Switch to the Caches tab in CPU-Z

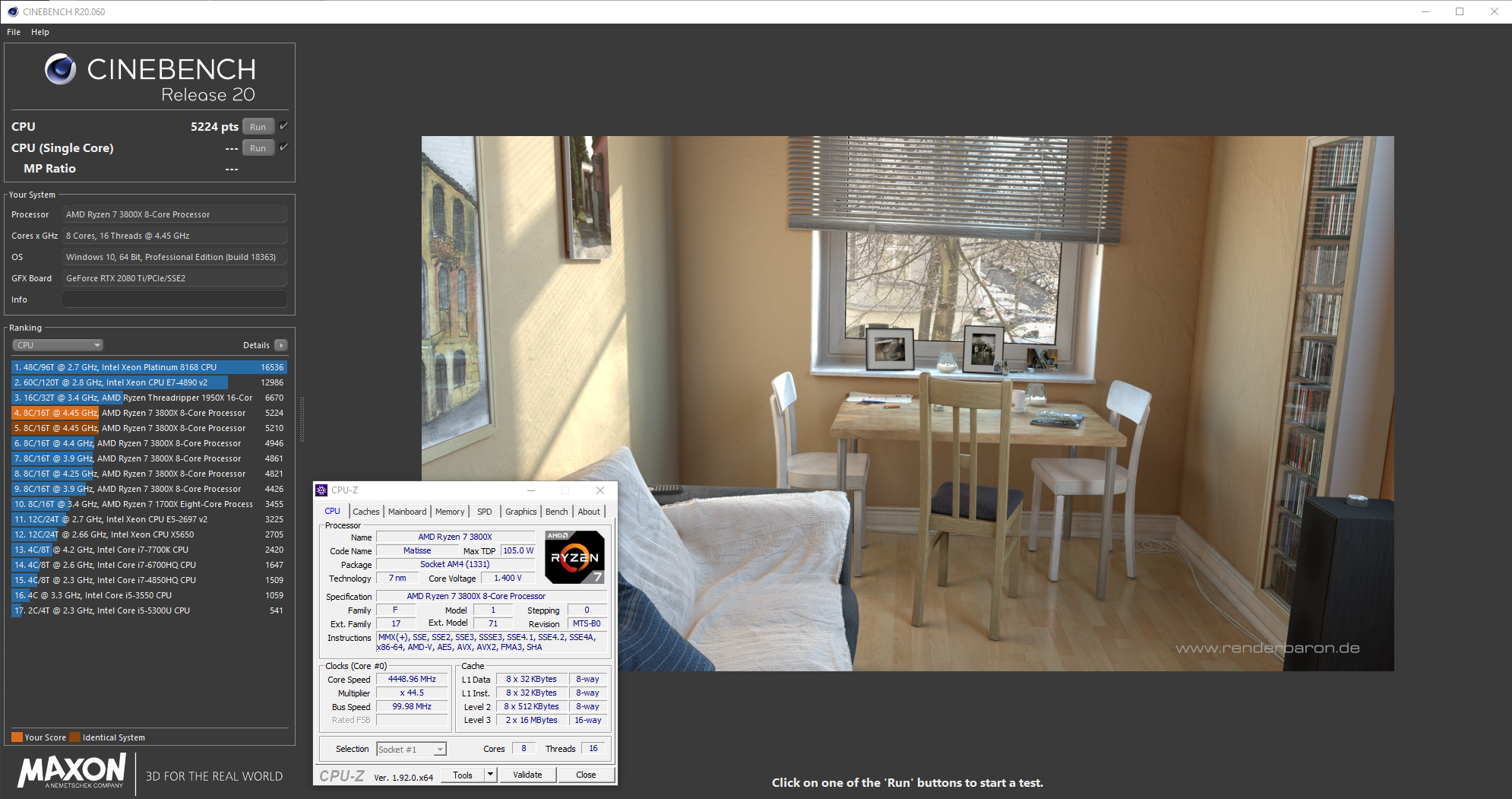(x=366, y=512)
